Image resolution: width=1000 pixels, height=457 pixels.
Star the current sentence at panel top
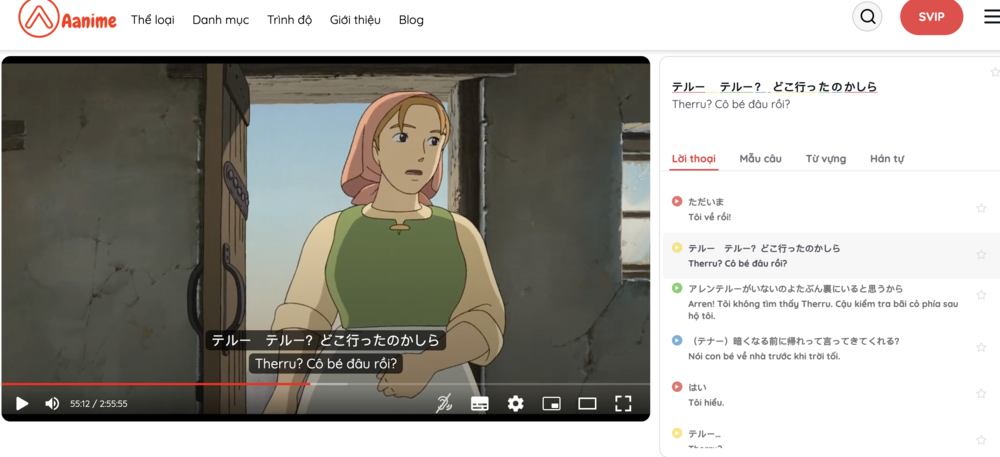pyautogui.click(x=995, y=71)
